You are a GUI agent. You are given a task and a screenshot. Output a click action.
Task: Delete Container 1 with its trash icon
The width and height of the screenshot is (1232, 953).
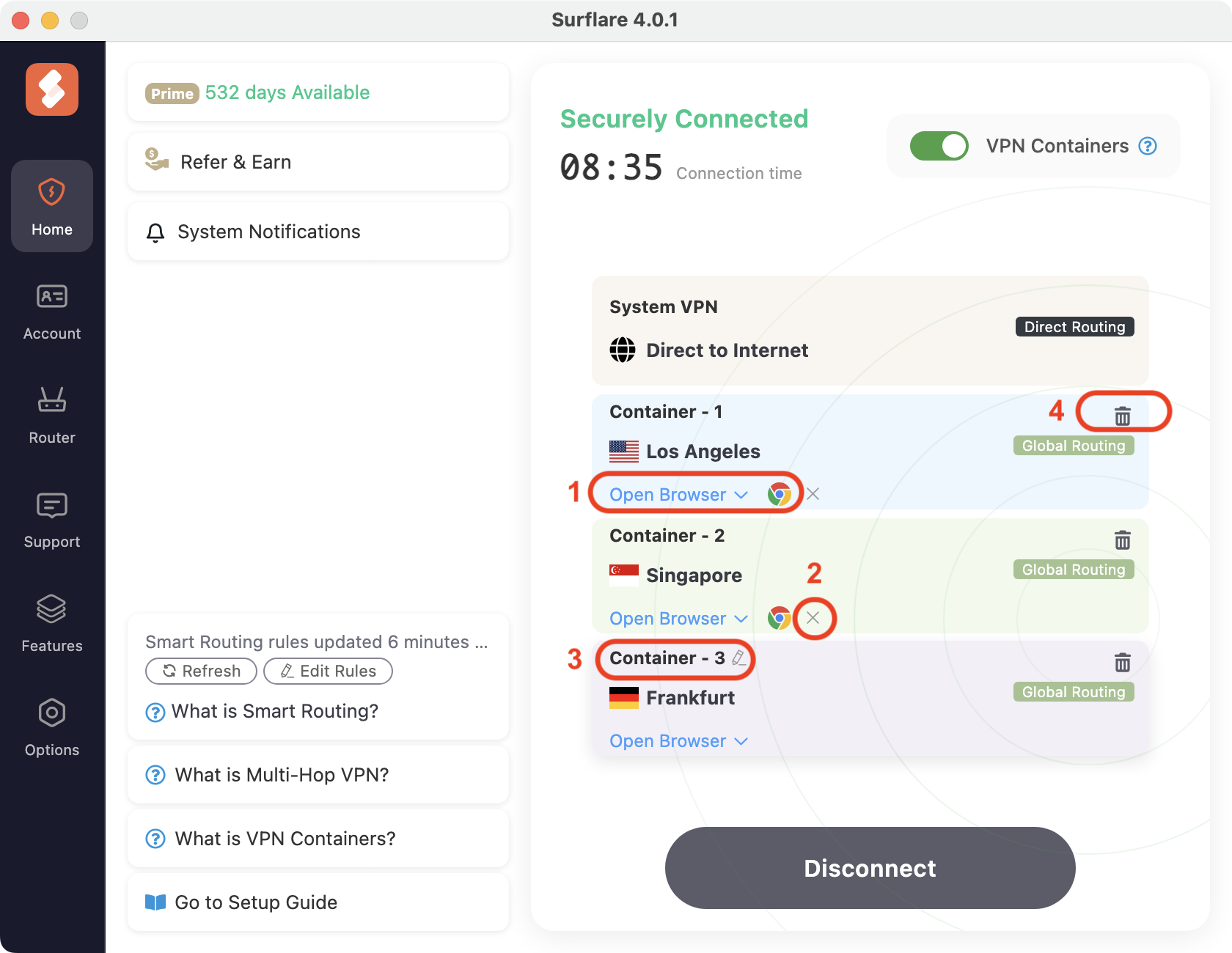point(1122,416)
